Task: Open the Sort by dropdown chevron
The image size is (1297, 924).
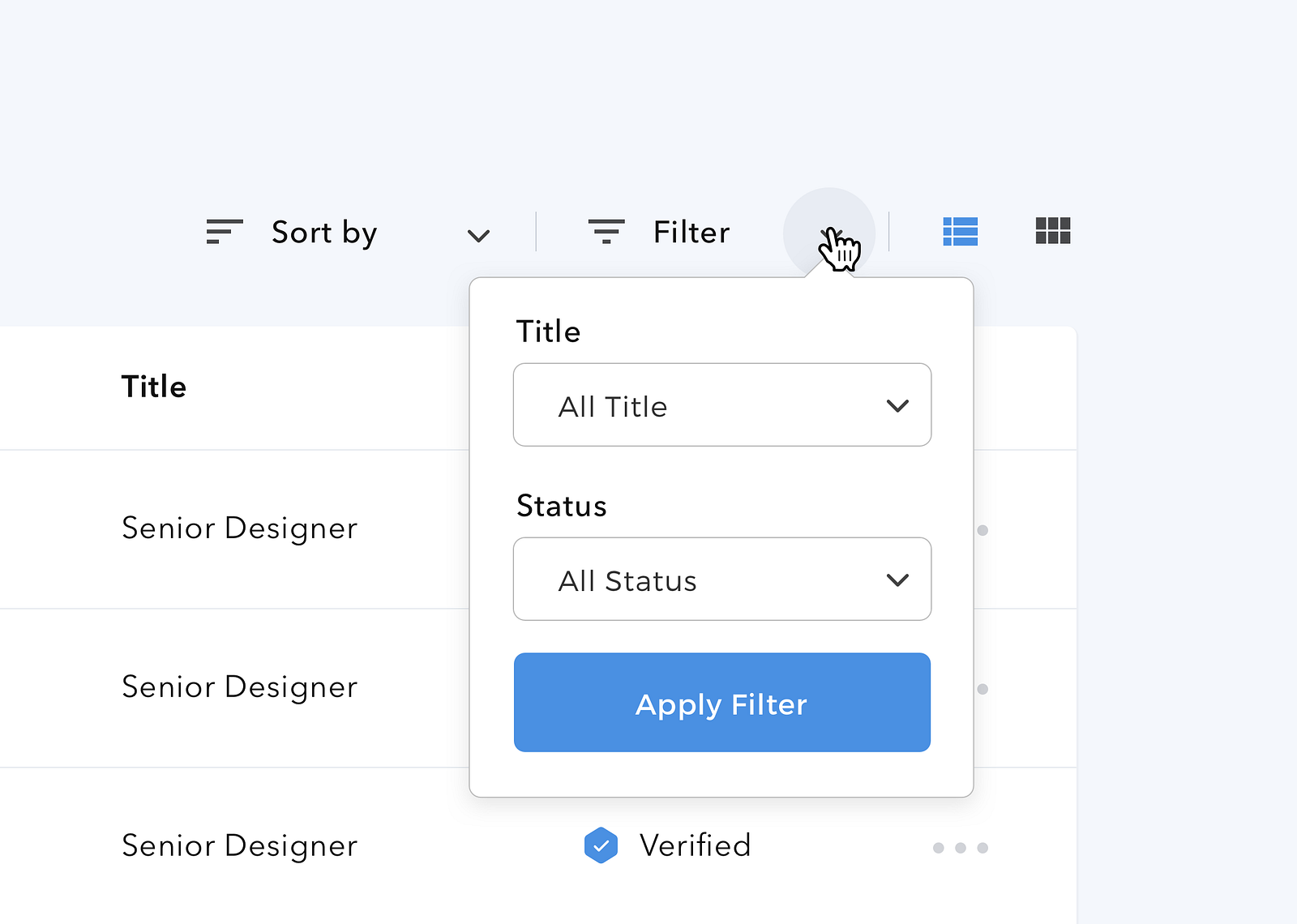Action: (x=479, y=236)
